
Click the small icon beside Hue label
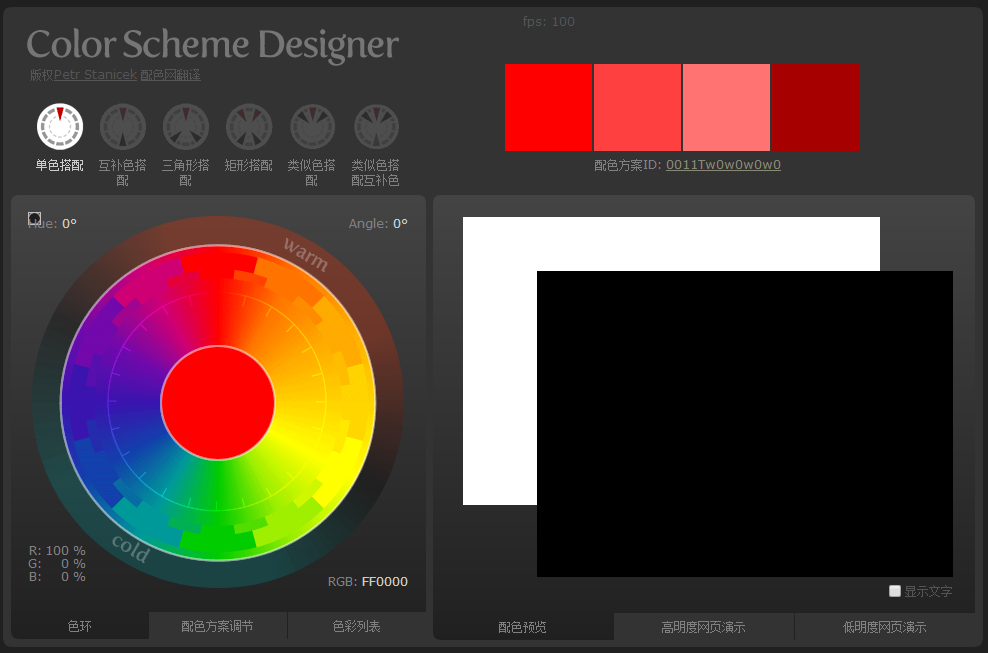point(35,218)
